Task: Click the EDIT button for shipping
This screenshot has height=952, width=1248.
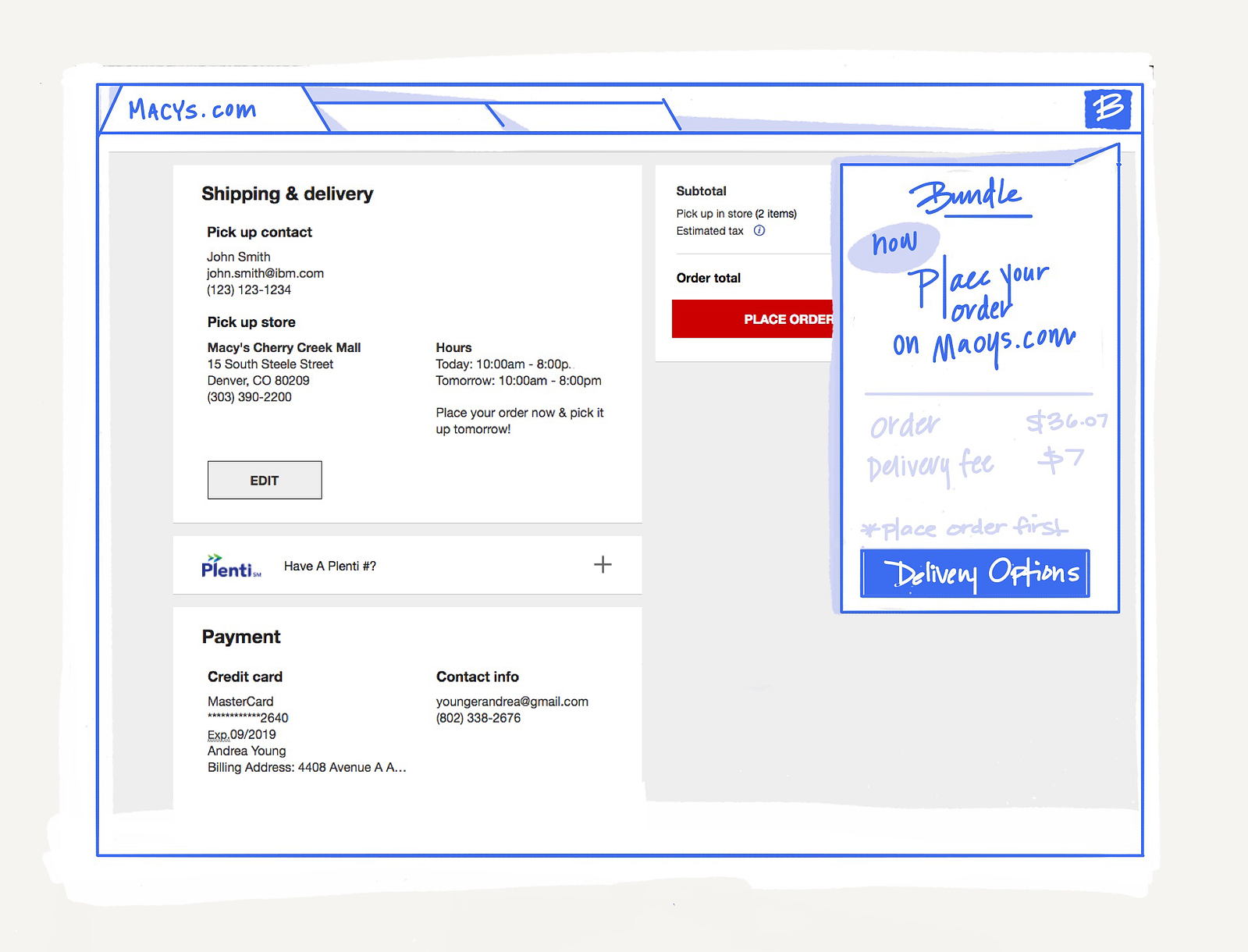Action: click(x=265, y=480)
